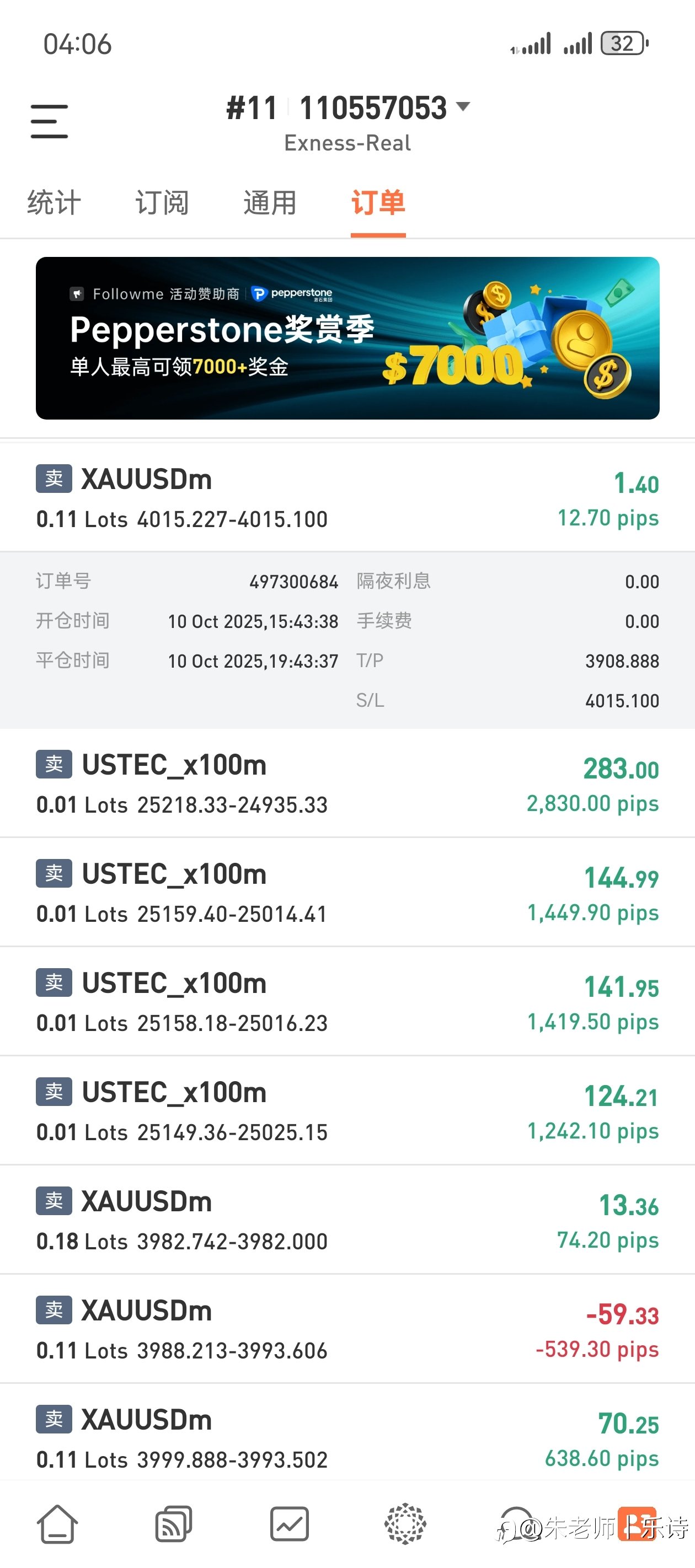The height and width of the screenshot is (1568, 695).
Task: Expand the XAUUSDm -59.33 loss order
Action: [347, 1329]
